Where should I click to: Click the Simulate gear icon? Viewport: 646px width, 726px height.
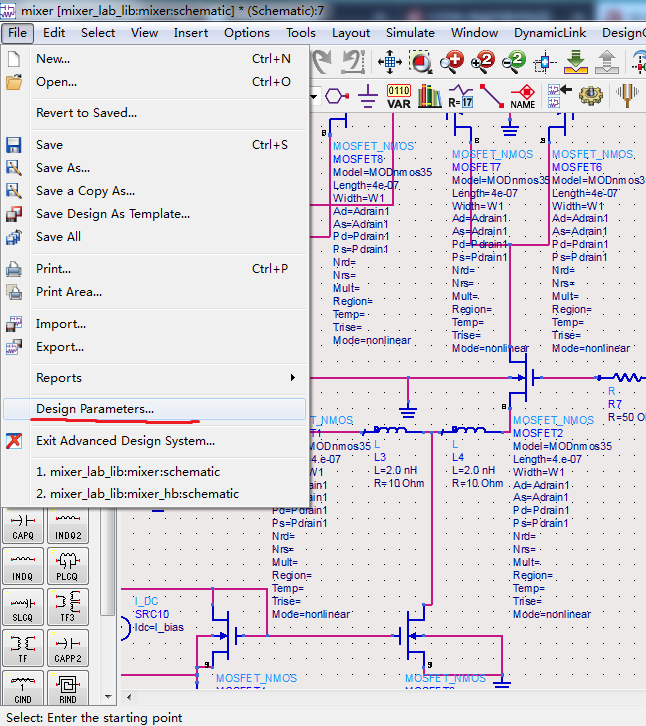[x=591, y=96]
